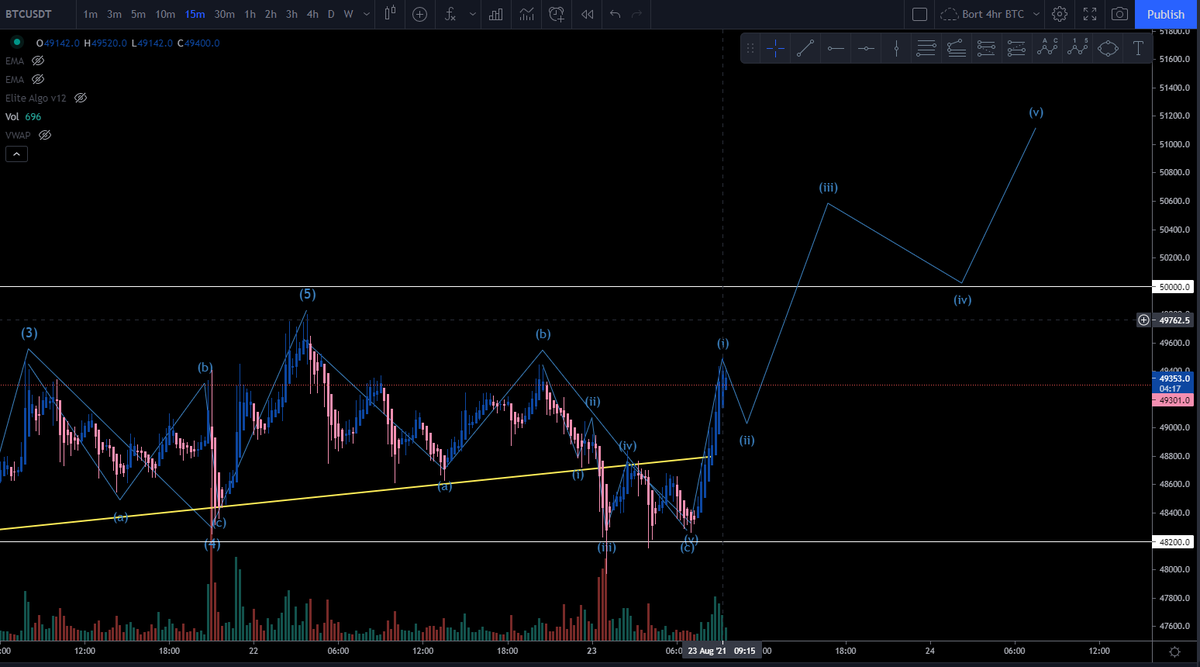Toggle VWAP visibility

pyautogui.click(x=44, y=135)
